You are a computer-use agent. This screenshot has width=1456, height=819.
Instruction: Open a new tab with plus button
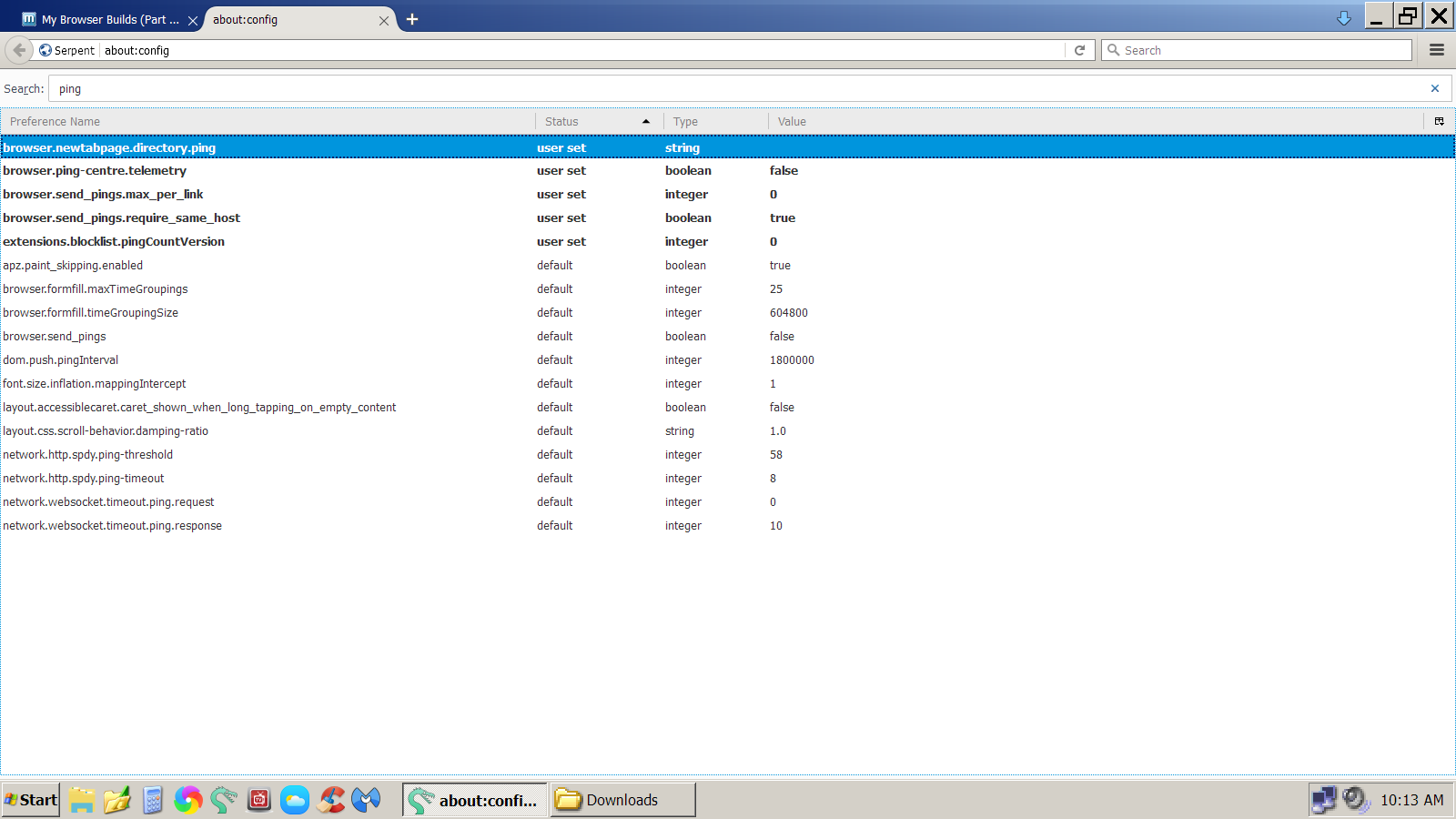coord(412,19)
